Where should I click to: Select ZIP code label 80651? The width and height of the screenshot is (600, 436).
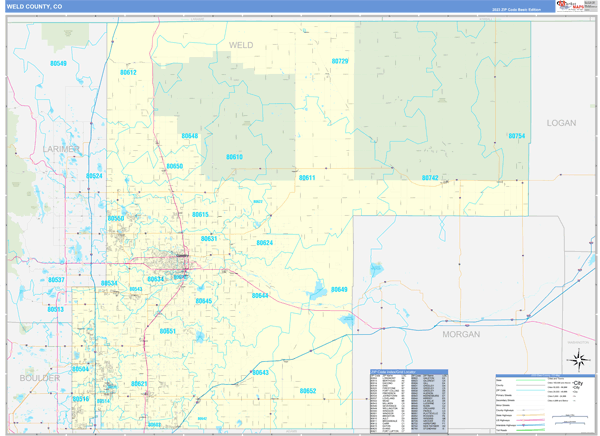168,331
